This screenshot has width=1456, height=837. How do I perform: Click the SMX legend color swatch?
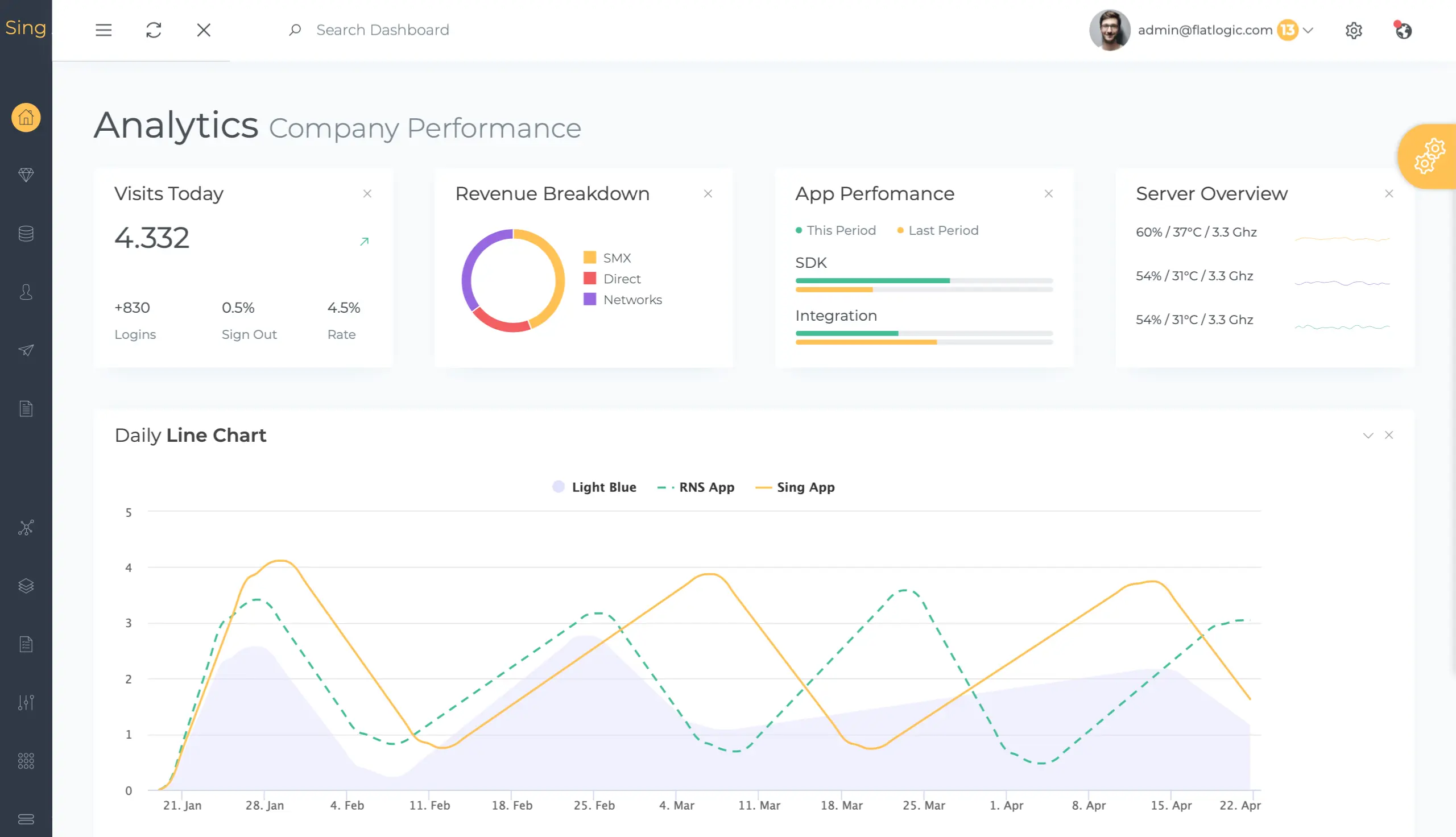pyautogui.click(x=590, y=258)
